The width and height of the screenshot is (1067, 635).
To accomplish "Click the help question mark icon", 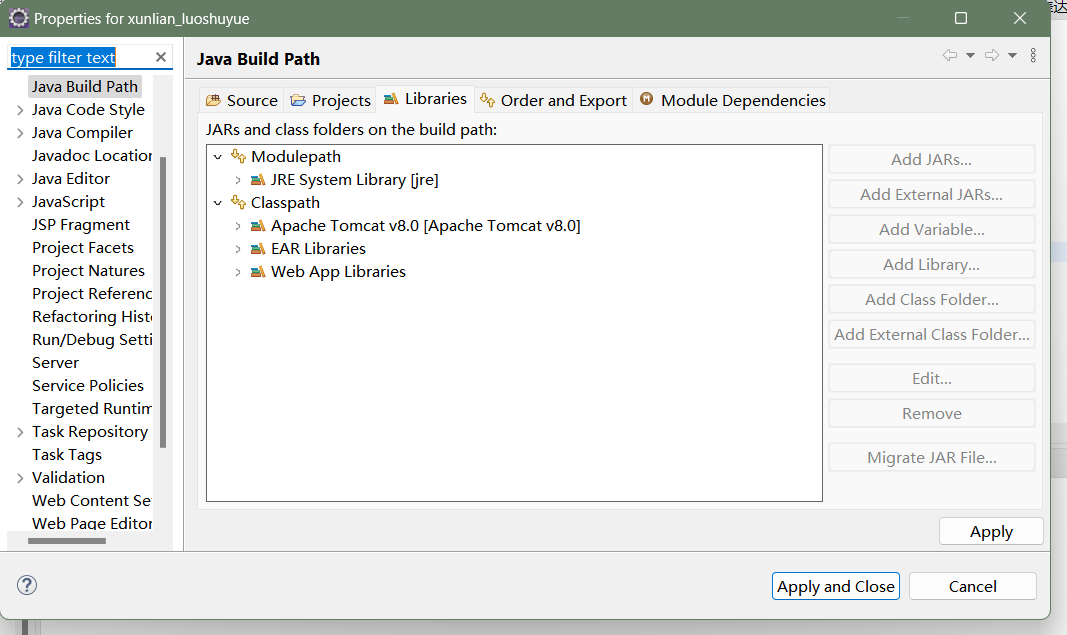I will coord(26,584).
